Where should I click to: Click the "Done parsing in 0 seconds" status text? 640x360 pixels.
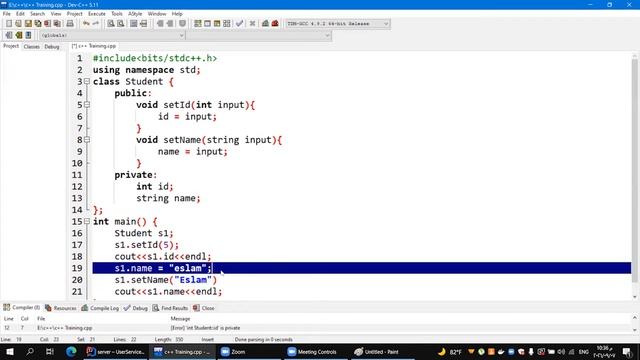coord(263,339)
